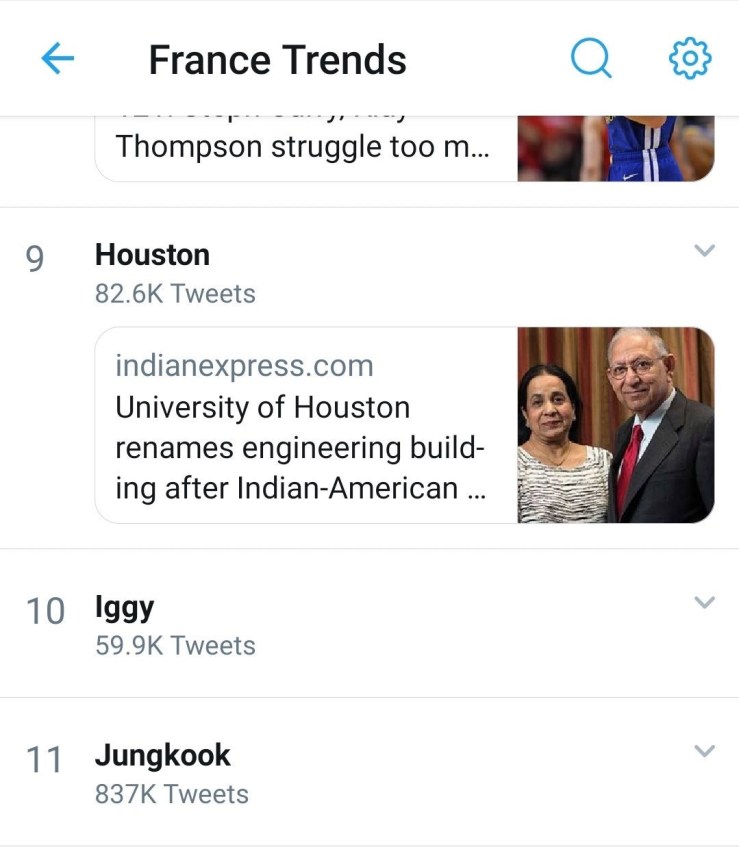Screen dimensions: 739x847
Task: Open trends settings gear icon
Action: (689, 60)
